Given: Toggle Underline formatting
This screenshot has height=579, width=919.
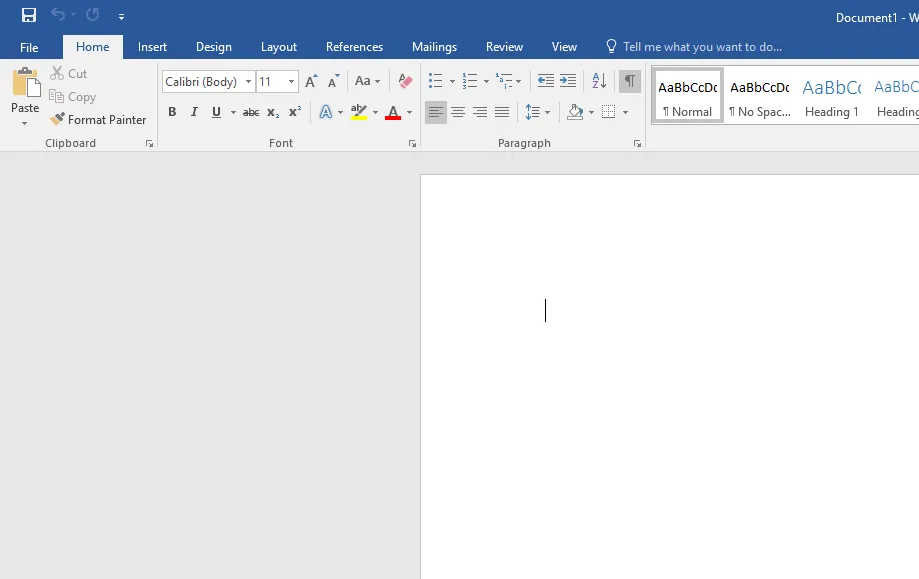Looking at the screenshot, I should (216, 112).
